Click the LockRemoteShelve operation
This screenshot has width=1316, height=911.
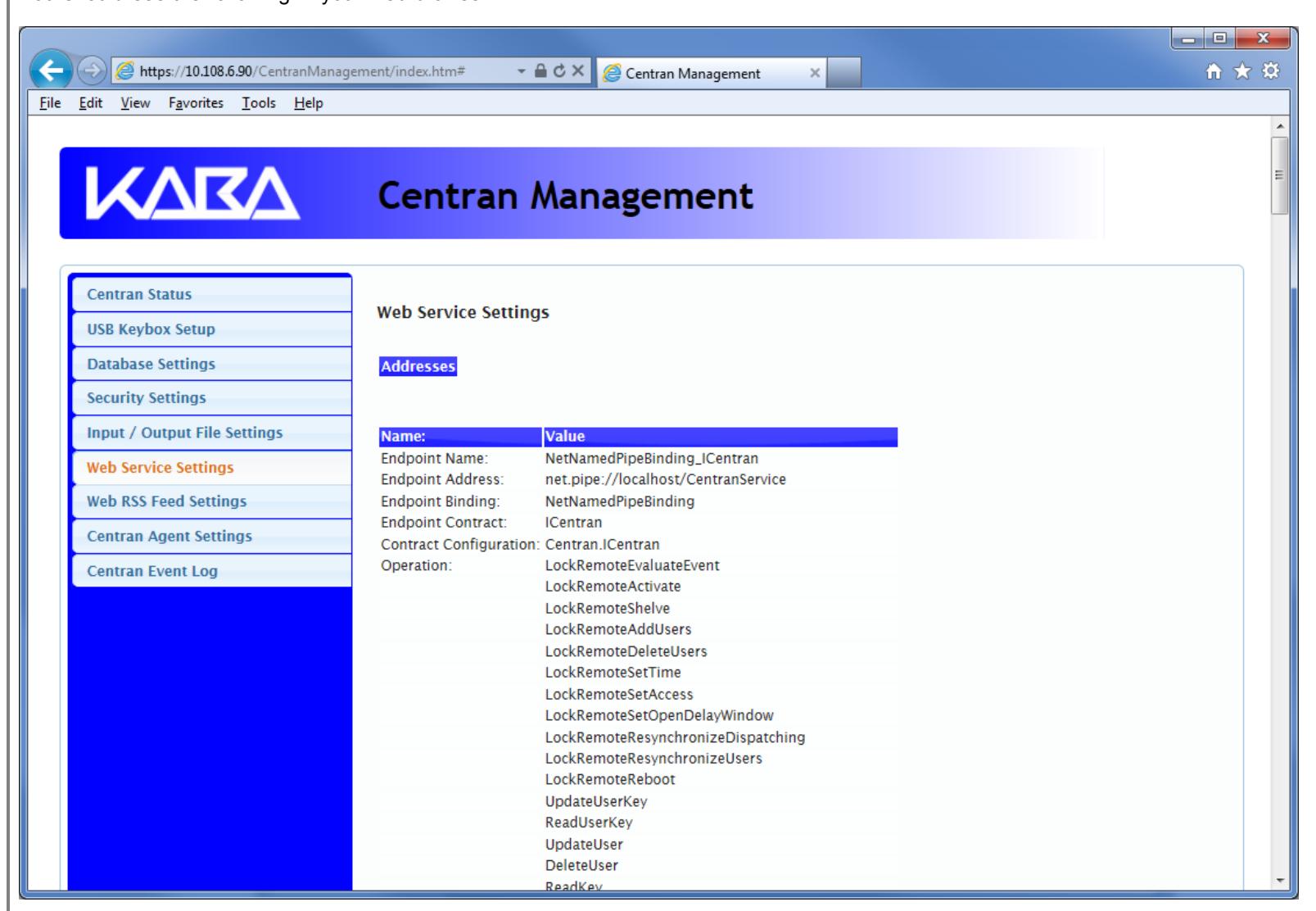click(x=608, y=609)
